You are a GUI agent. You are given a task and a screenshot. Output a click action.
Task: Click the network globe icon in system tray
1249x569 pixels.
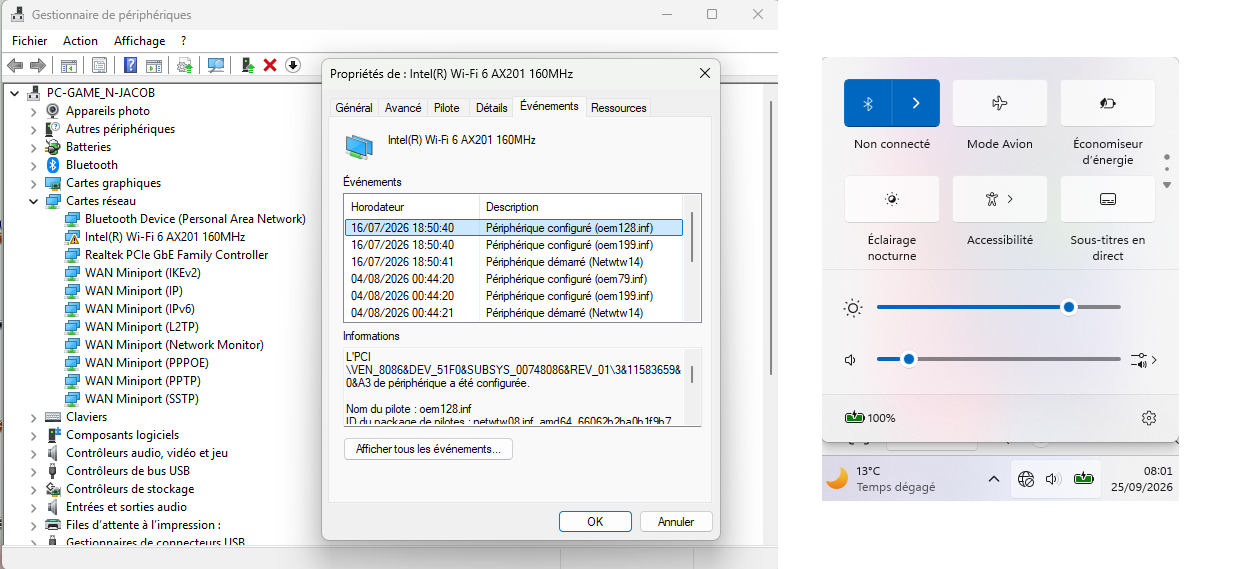(1026, 479)
